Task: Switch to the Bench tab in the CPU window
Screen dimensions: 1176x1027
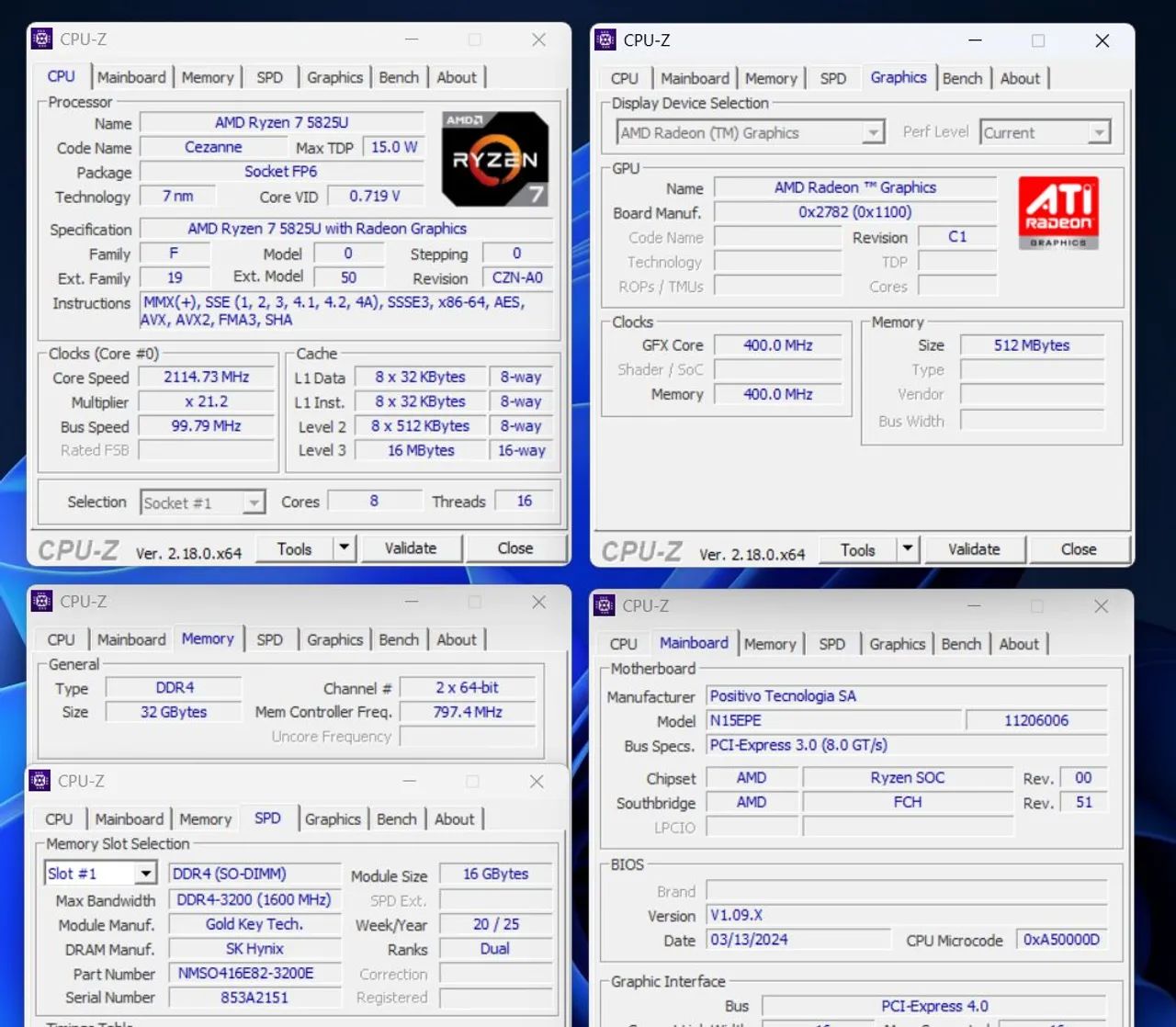Action: [x=399, y=76]
